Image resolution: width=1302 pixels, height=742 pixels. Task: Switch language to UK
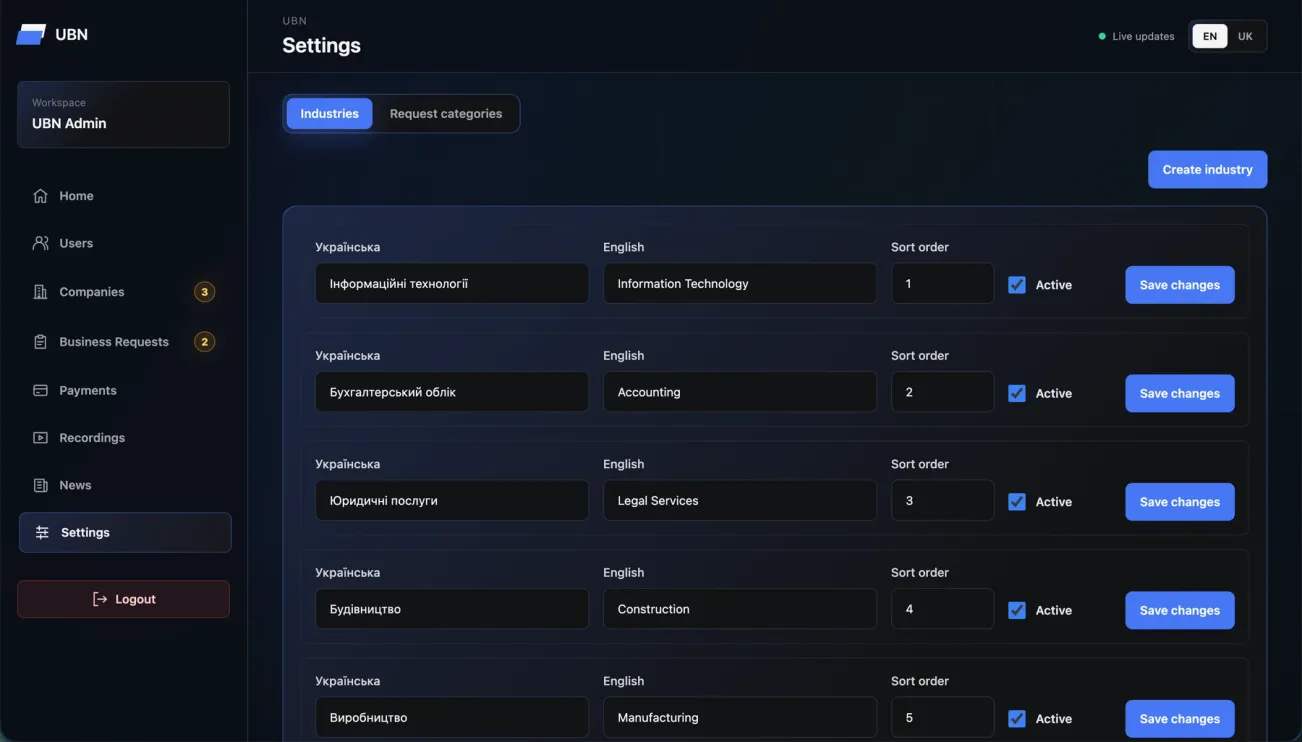(1245, 36)
